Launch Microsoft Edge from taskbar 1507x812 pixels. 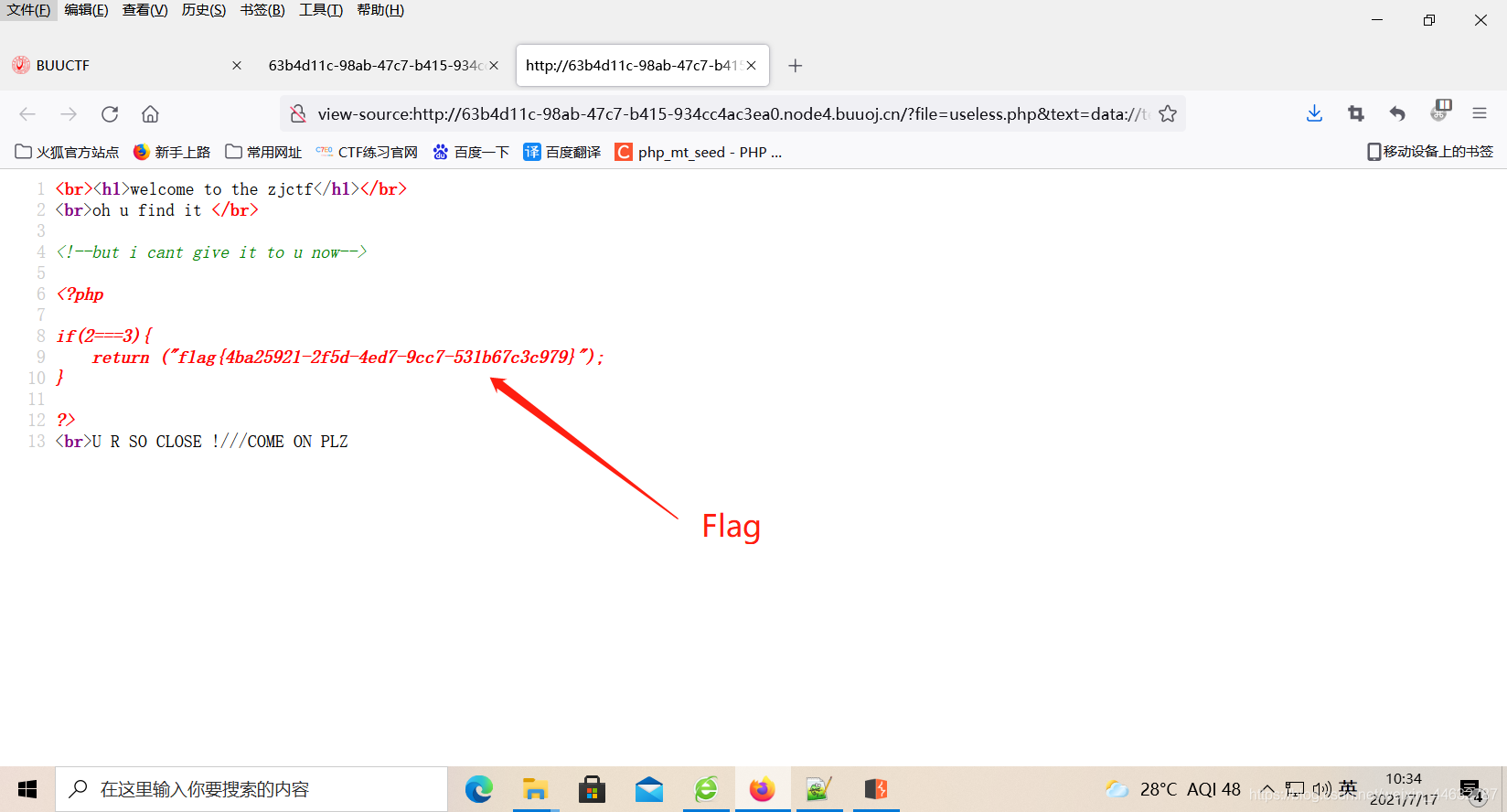(x=478, y=789)
